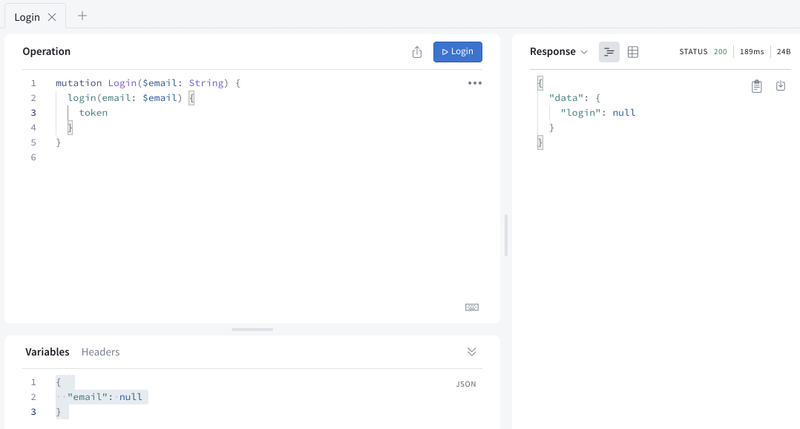Click the Operation panel heading
Screen dimensions: 800x429
tap(46, 52)
